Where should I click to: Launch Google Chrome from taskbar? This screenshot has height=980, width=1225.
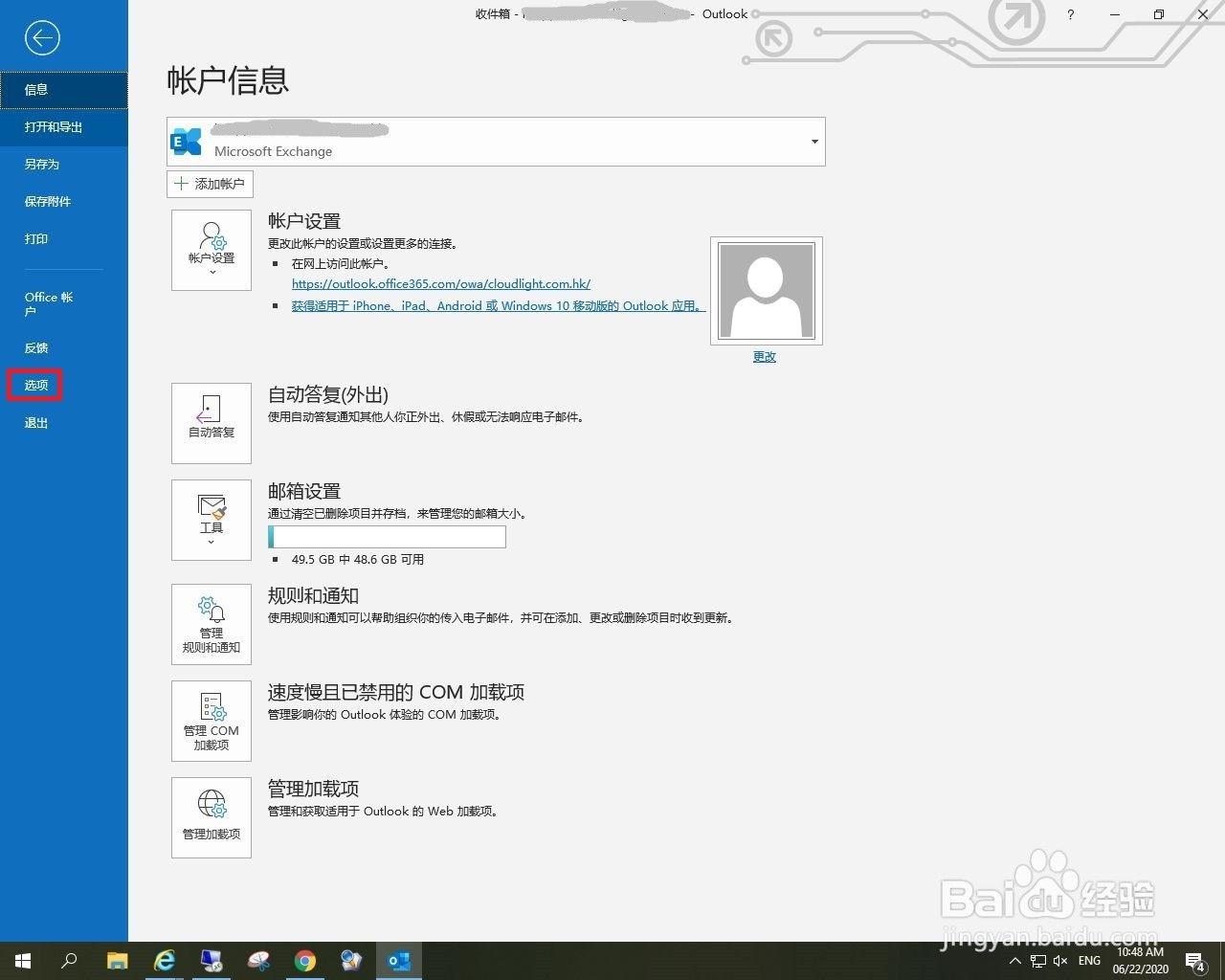305,961
